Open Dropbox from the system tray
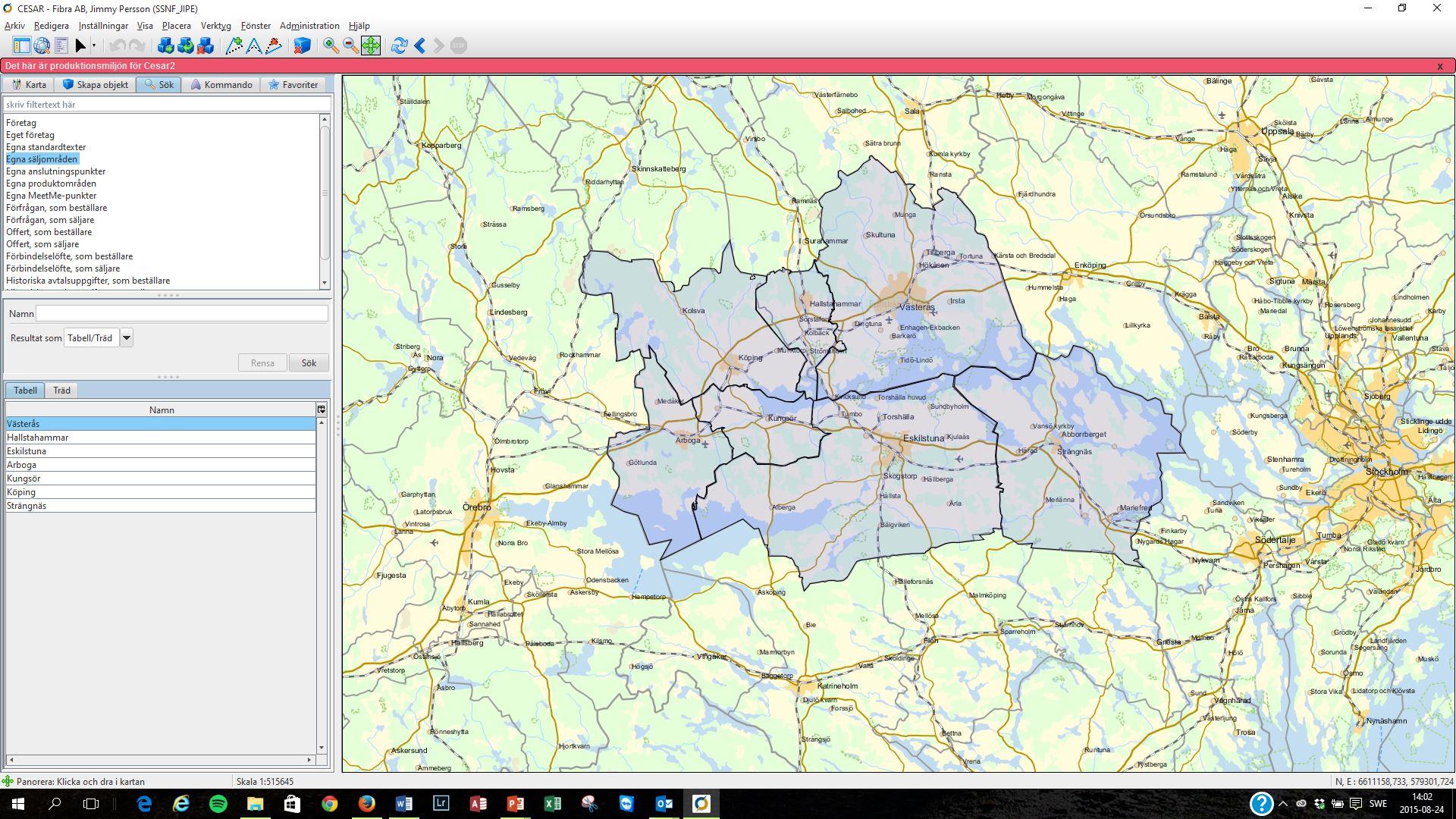 [1319, 804]
